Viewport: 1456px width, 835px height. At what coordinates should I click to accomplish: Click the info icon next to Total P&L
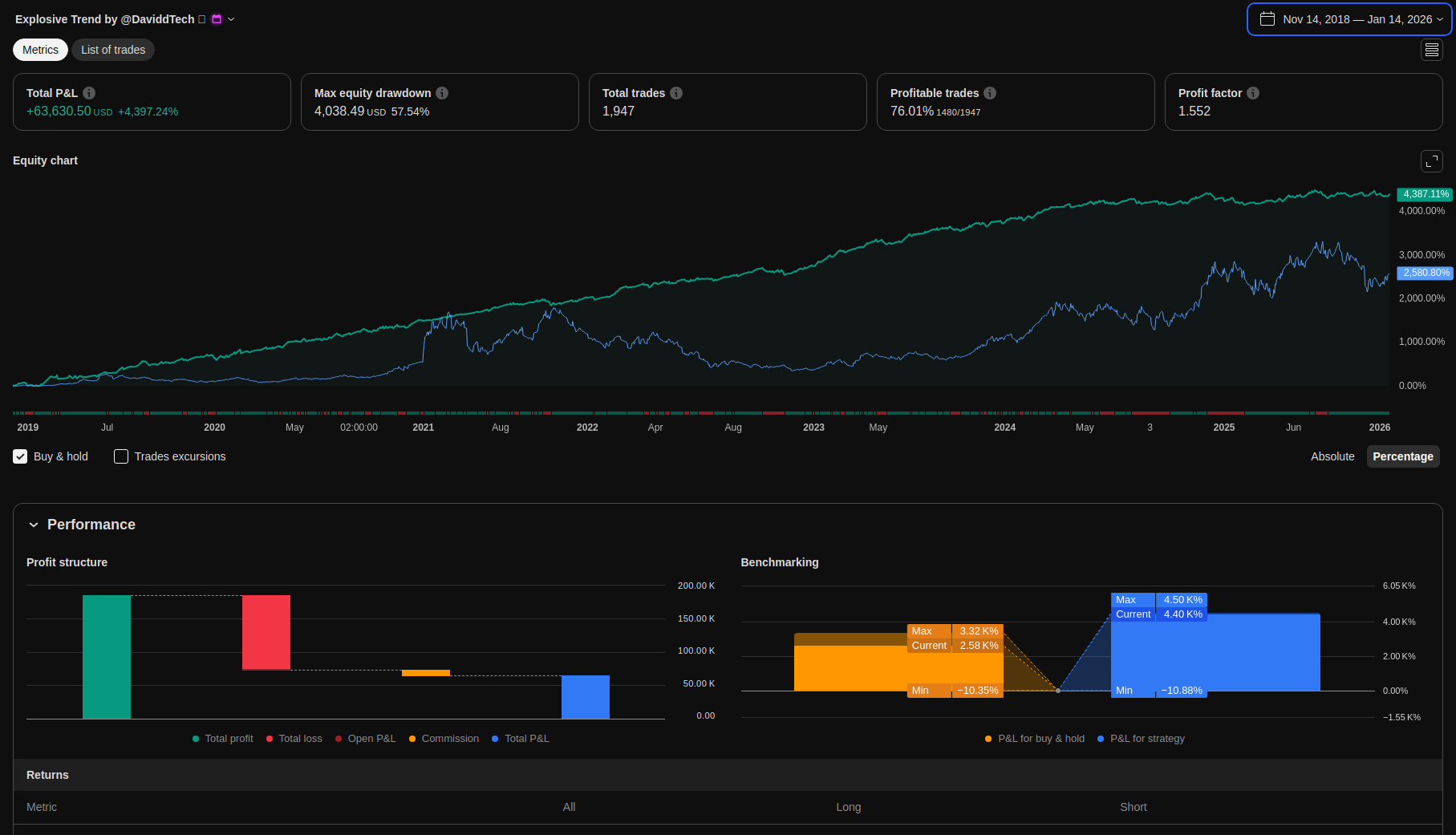[89, 93]
